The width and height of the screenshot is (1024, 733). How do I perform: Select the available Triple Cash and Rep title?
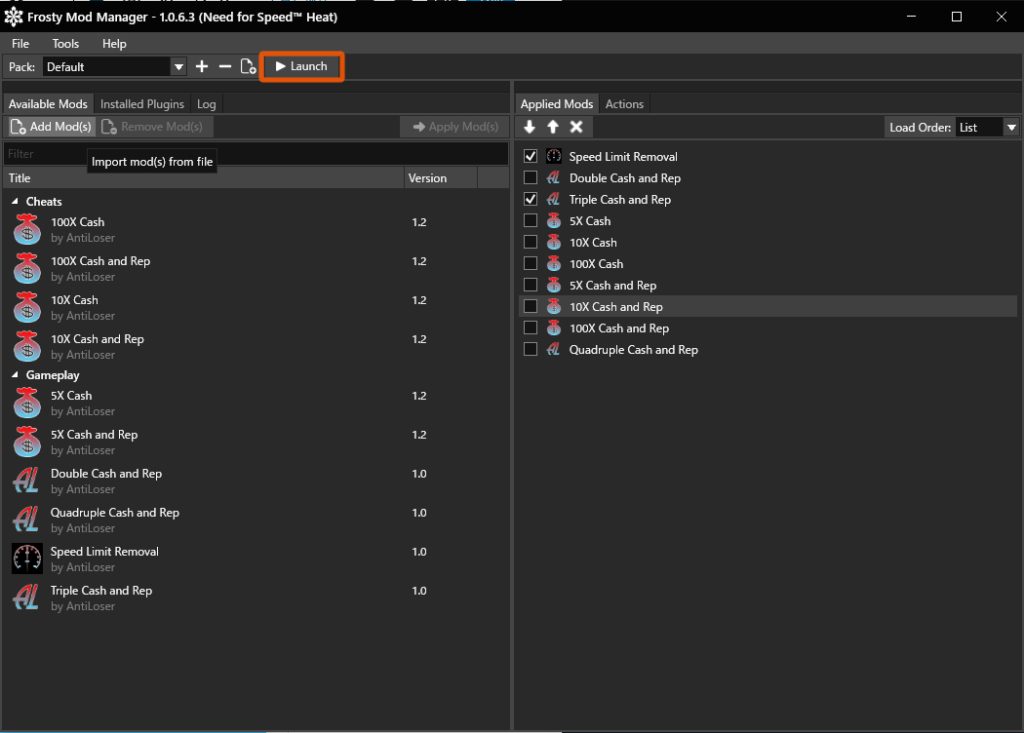(x=101, y=591)
